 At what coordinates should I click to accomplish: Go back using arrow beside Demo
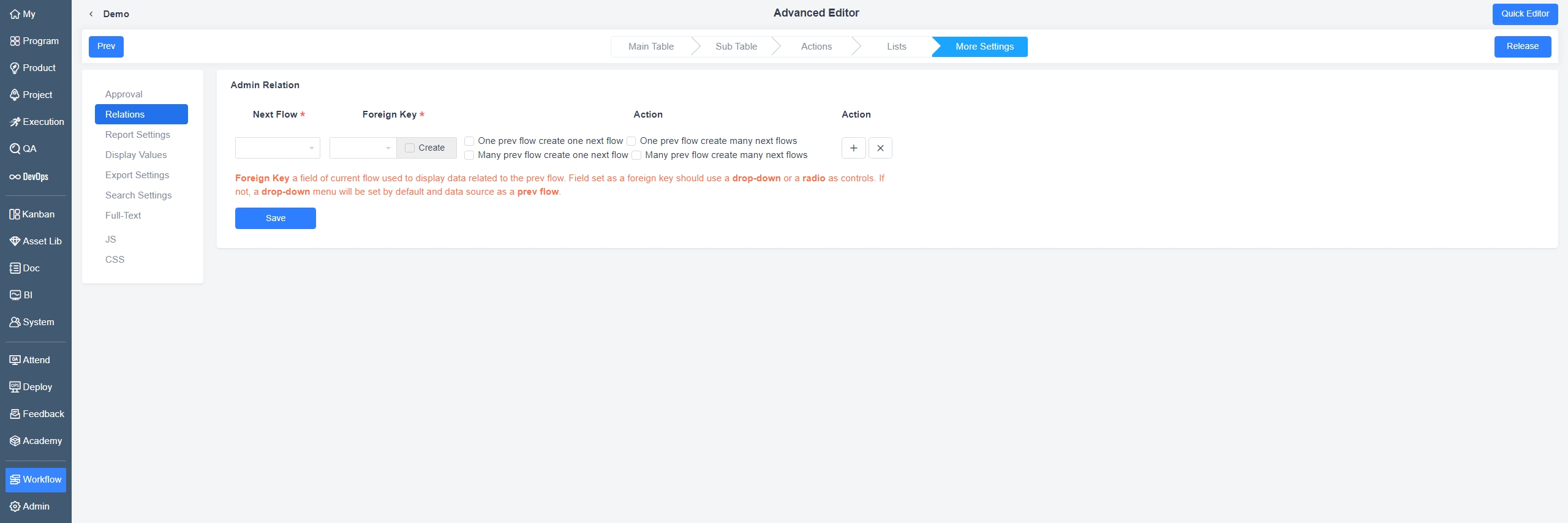click(91, 14)
